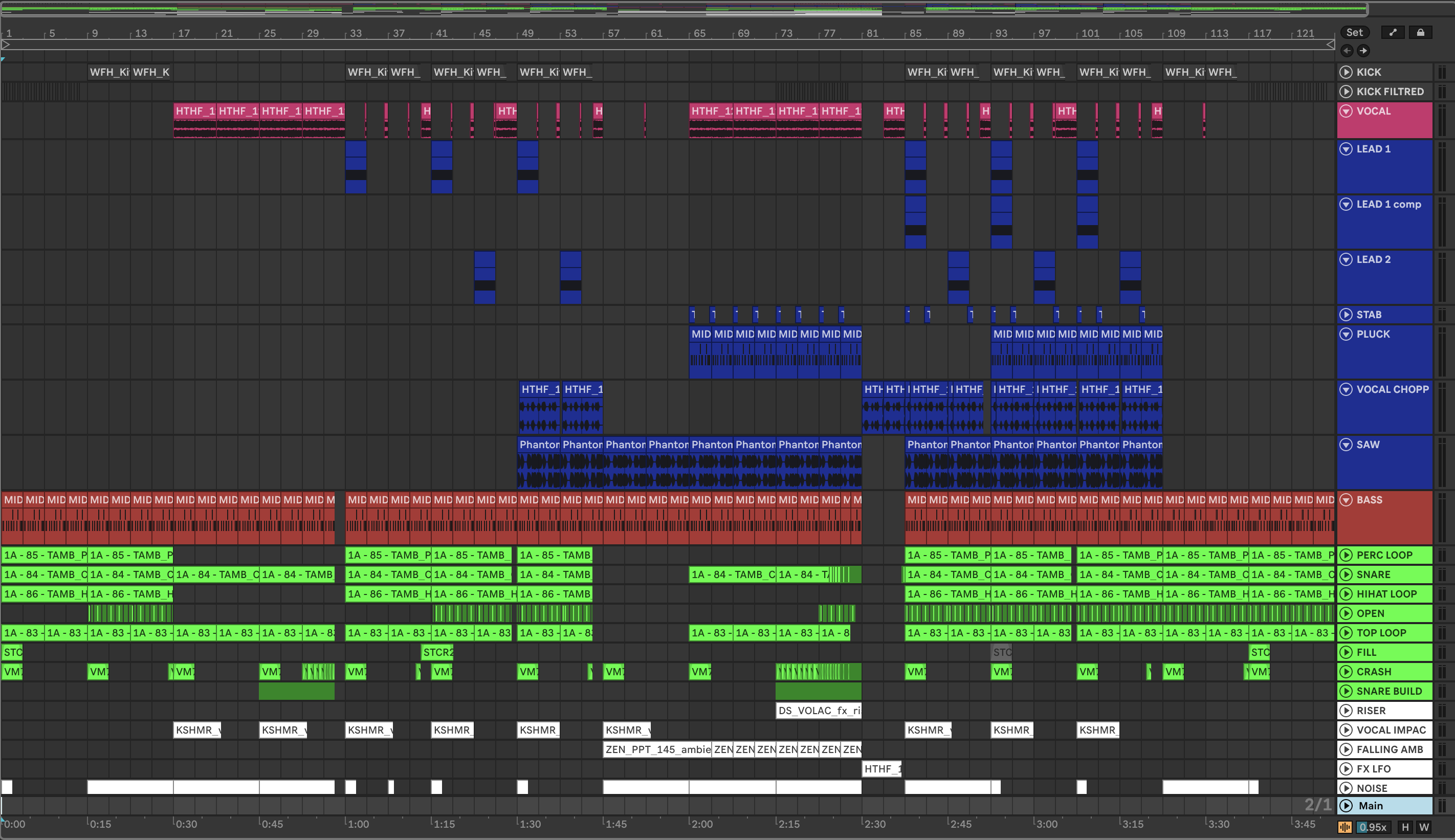
Task: Click the Set locator button
Action: point(1355,32)
